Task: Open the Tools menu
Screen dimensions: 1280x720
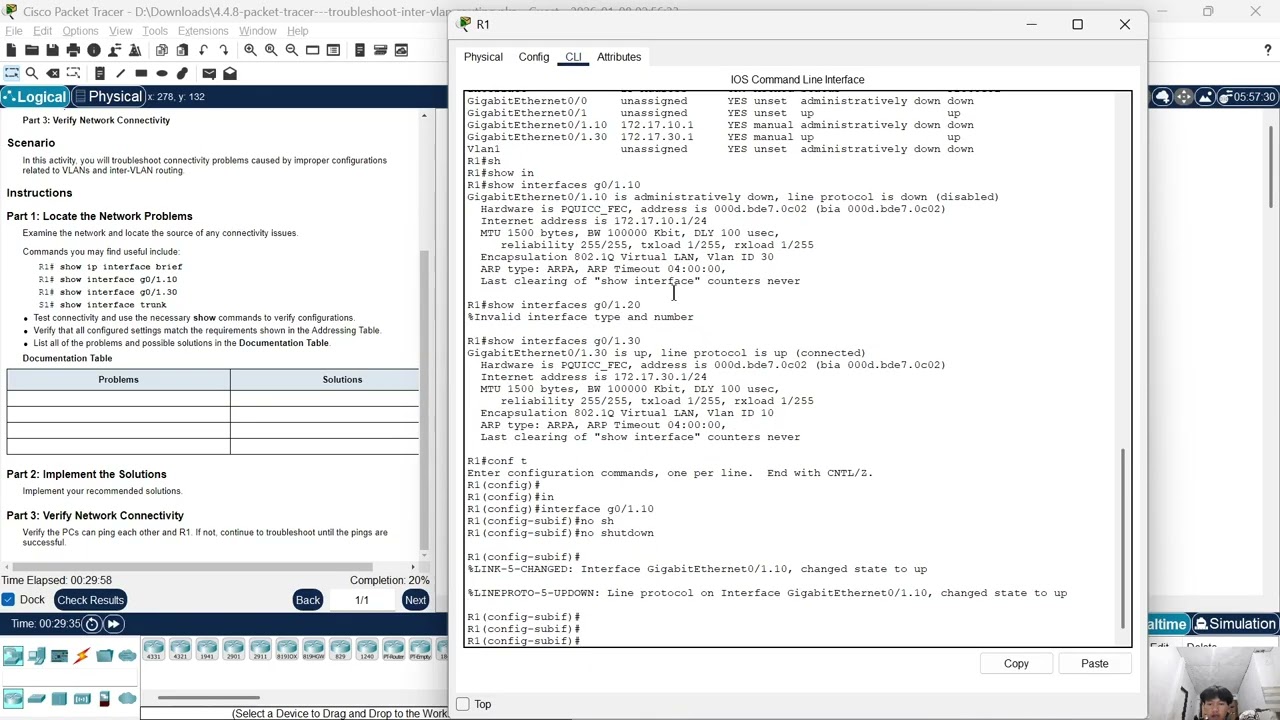Action: click(x=155, y=31)
